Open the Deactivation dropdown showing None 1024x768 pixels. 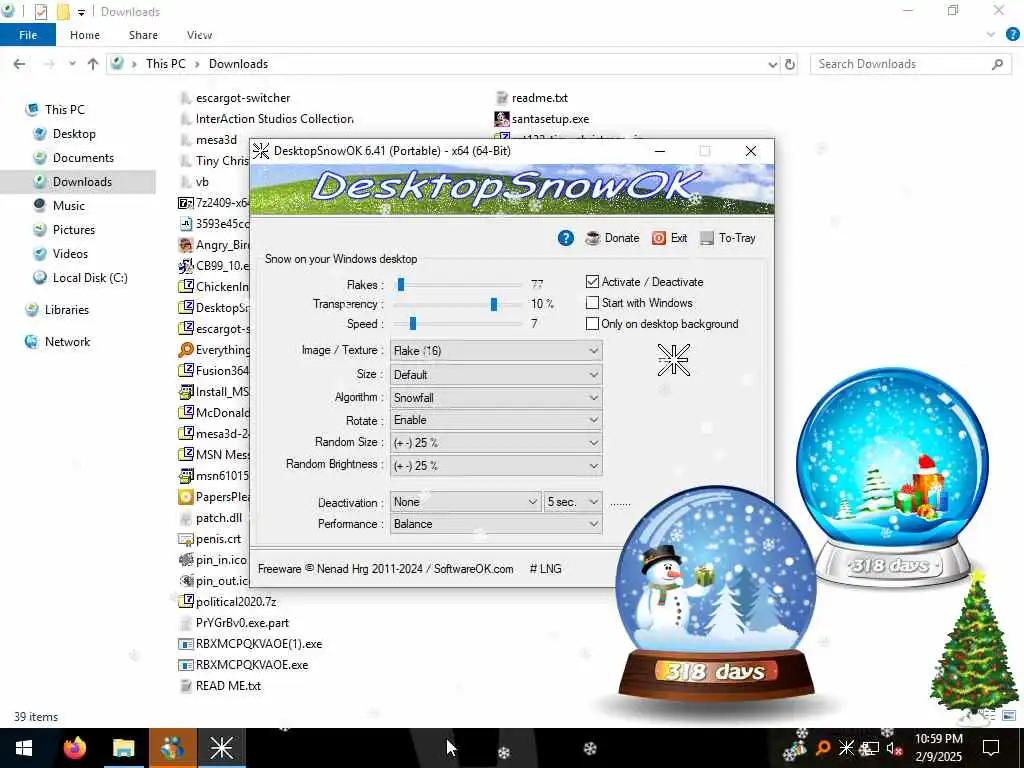pos(465,502)
